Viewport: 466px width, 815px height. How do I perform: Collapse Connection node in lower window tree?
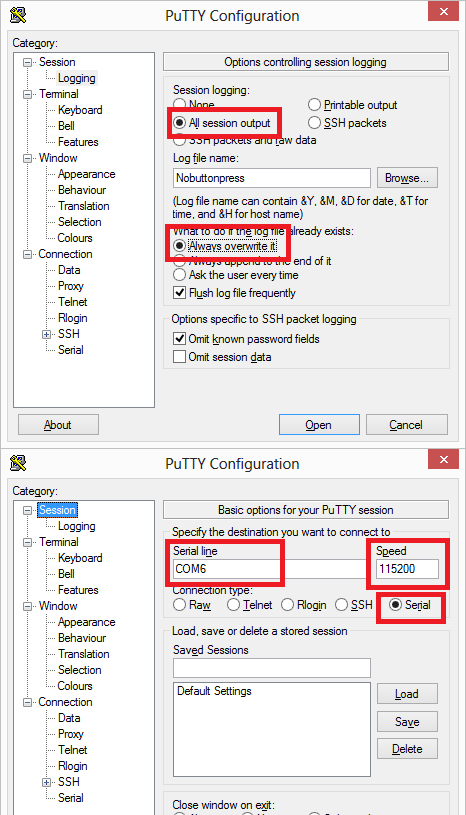[x=27, y=703]
